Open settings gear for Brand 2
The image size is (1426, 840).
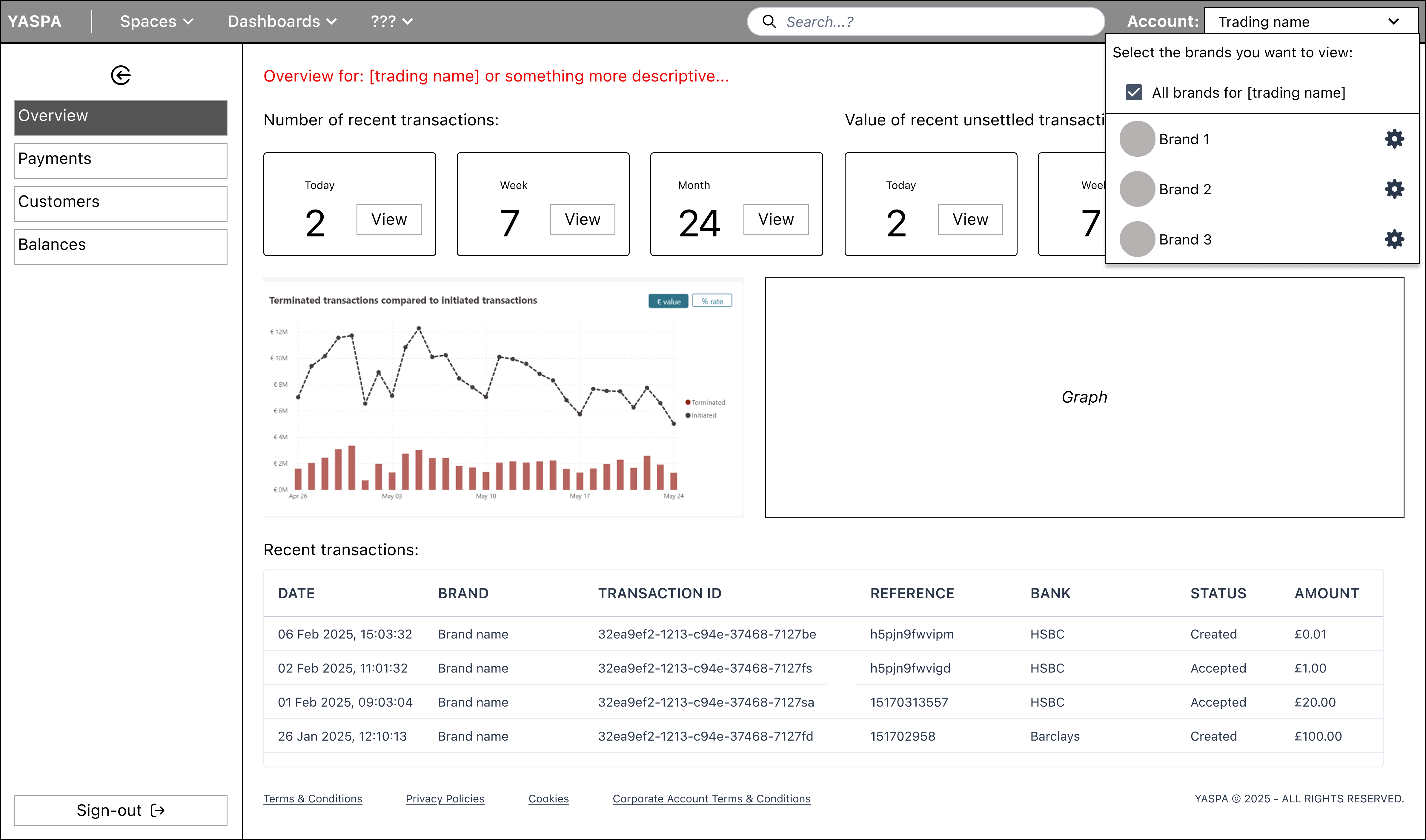click(1394, 189)
